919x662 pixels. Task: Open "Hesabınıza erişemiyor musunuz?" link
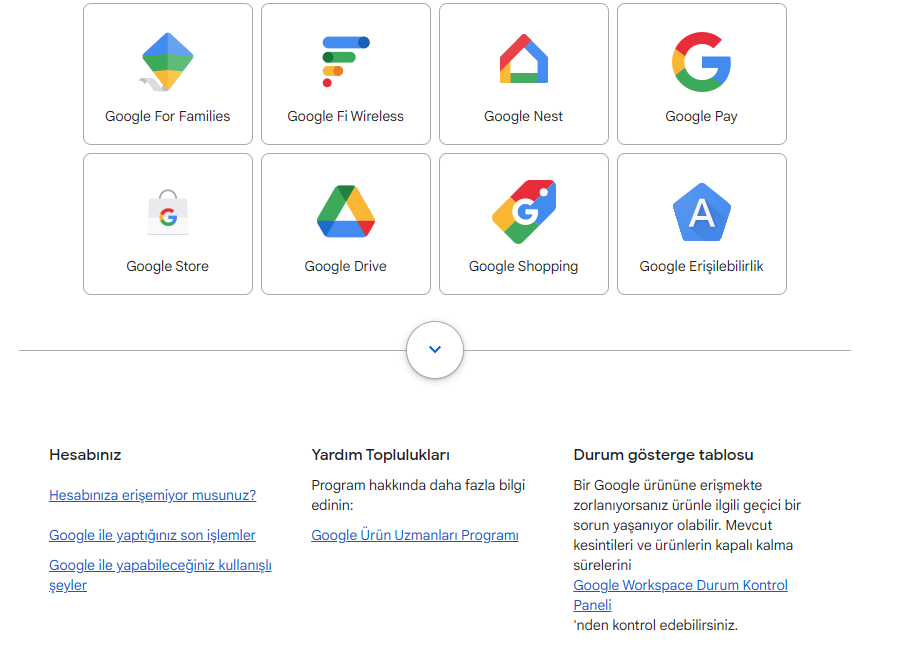152,495
